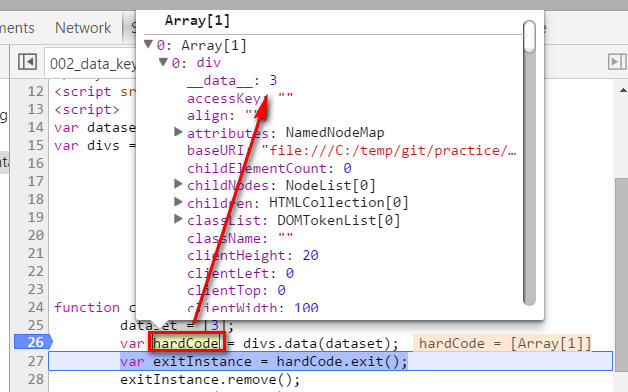
Task: Toggle the debugger sidebar icon at right
Action: pos(617,62)
